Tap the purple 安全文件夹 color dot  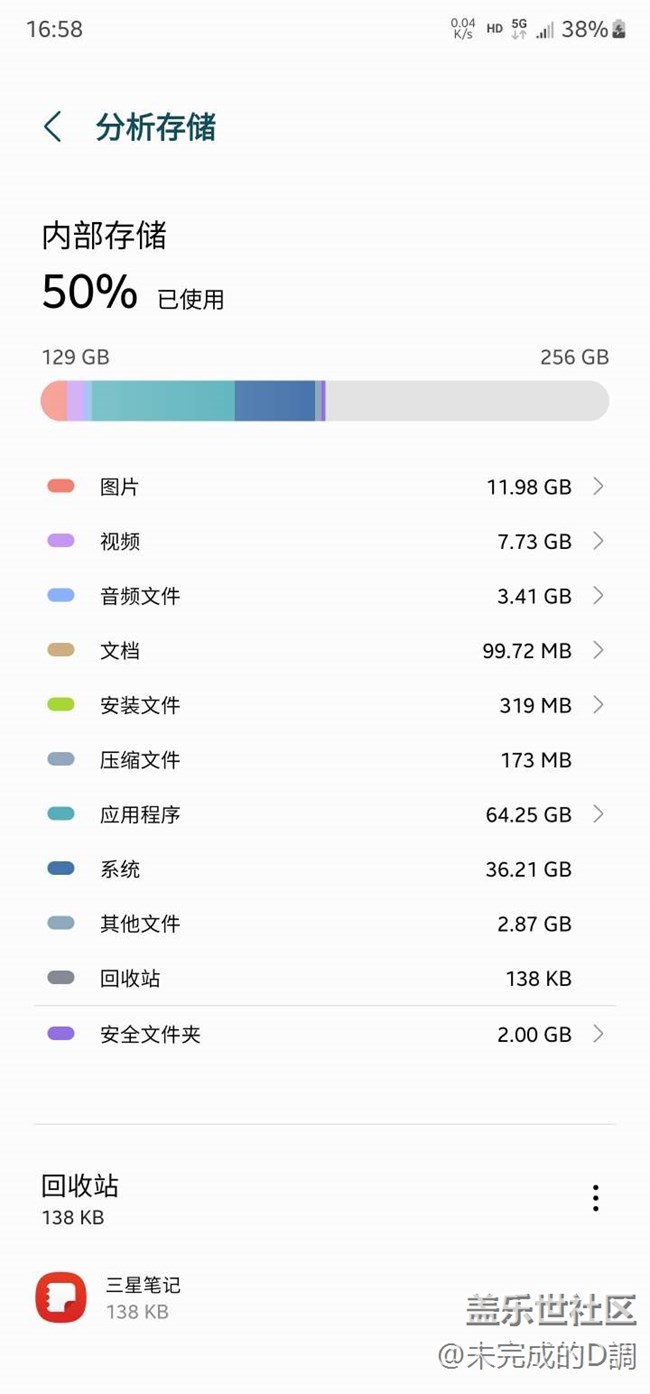(61, 1033)
